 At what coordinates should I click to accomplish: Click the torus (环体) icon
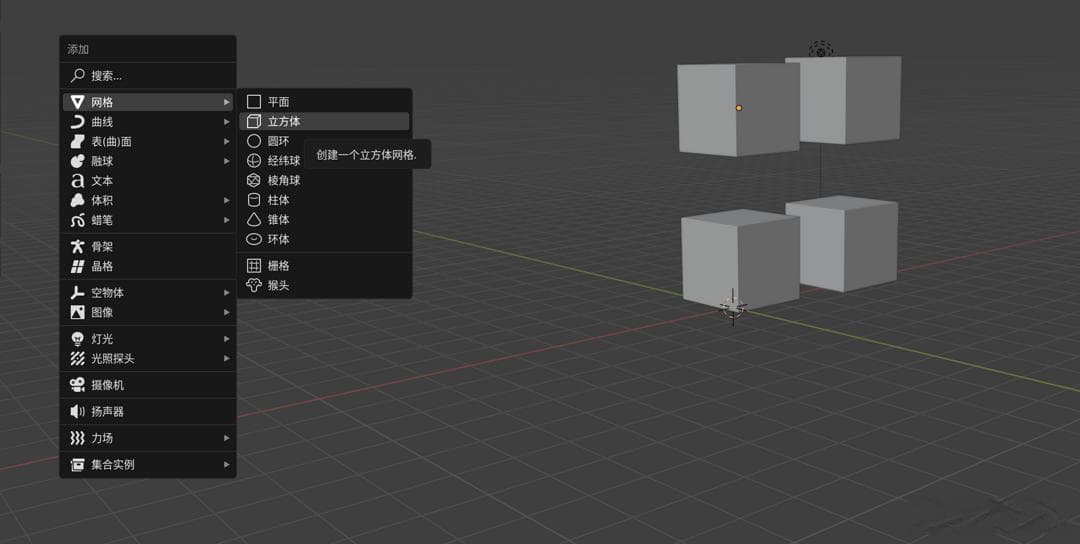(254, 239)
